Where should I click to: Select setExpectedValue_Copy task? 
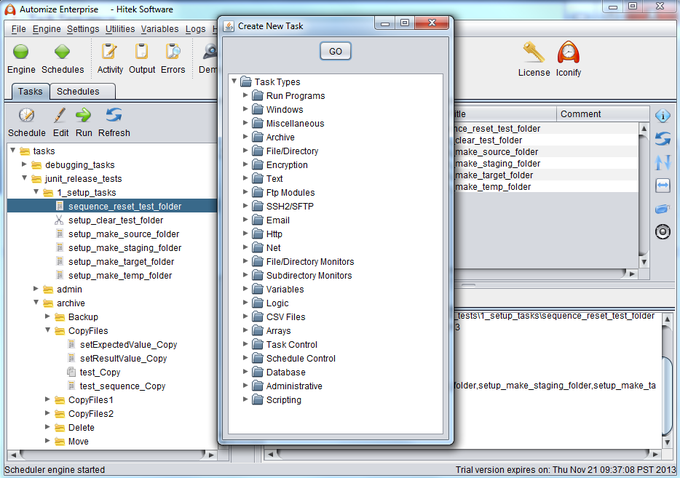coord(128,344)
